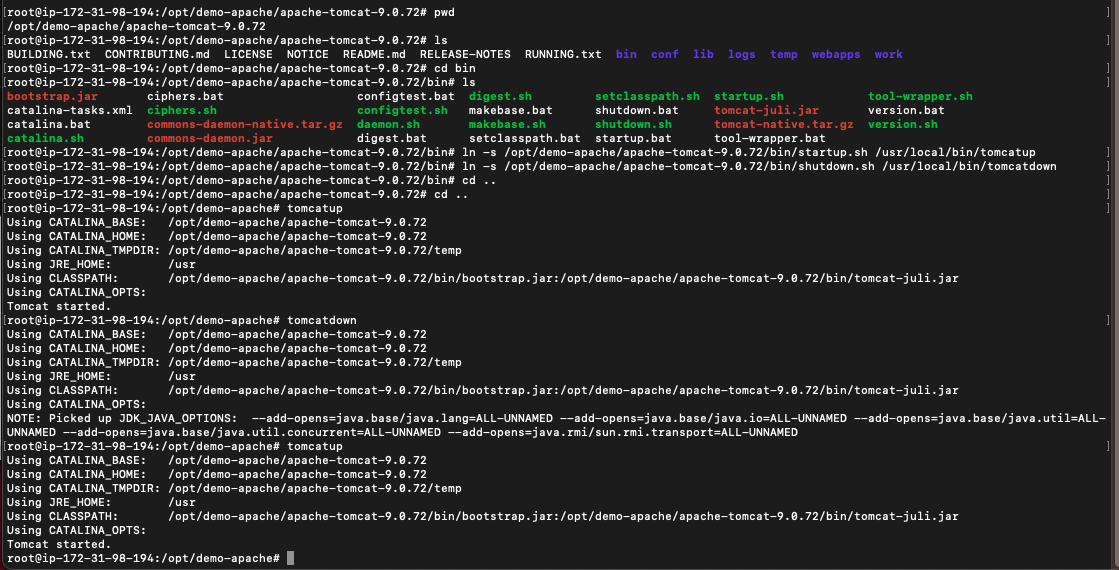Screen dimensions: 1119x570
Task: Click the green configtest.sh file name
Action: 402,111
